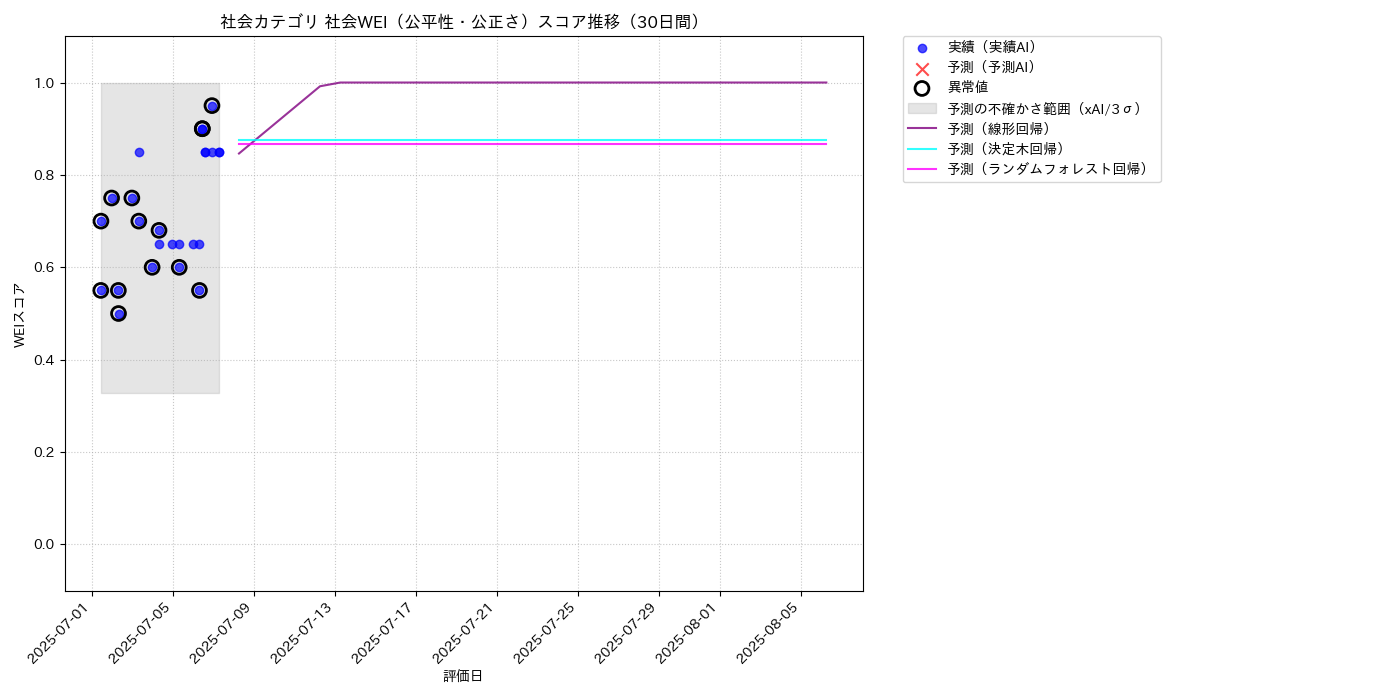Viewport: 1400px width, 700px height.
Task: Click the x-axis label 評価日
Action: (463, 676)
